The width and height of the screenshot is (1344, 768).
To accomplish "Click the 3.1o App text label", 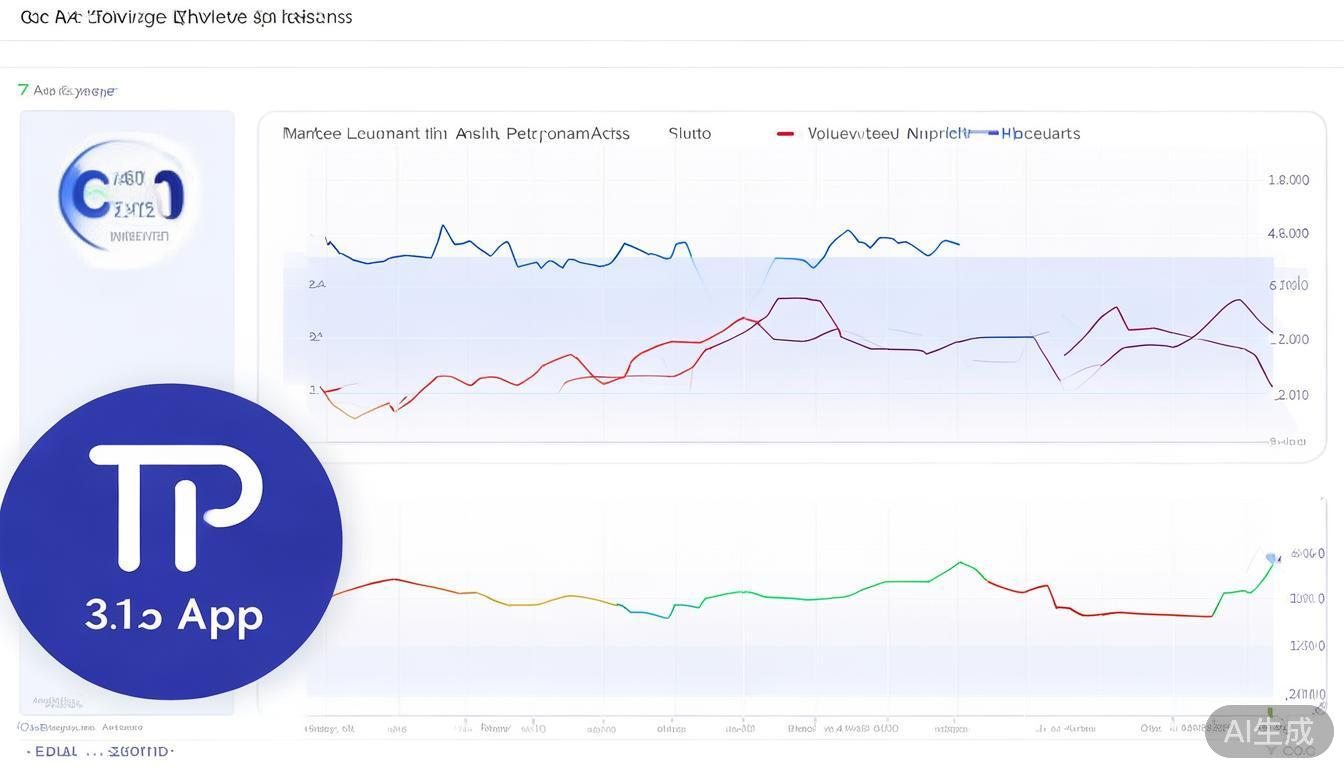I will [x=174, y=614].
